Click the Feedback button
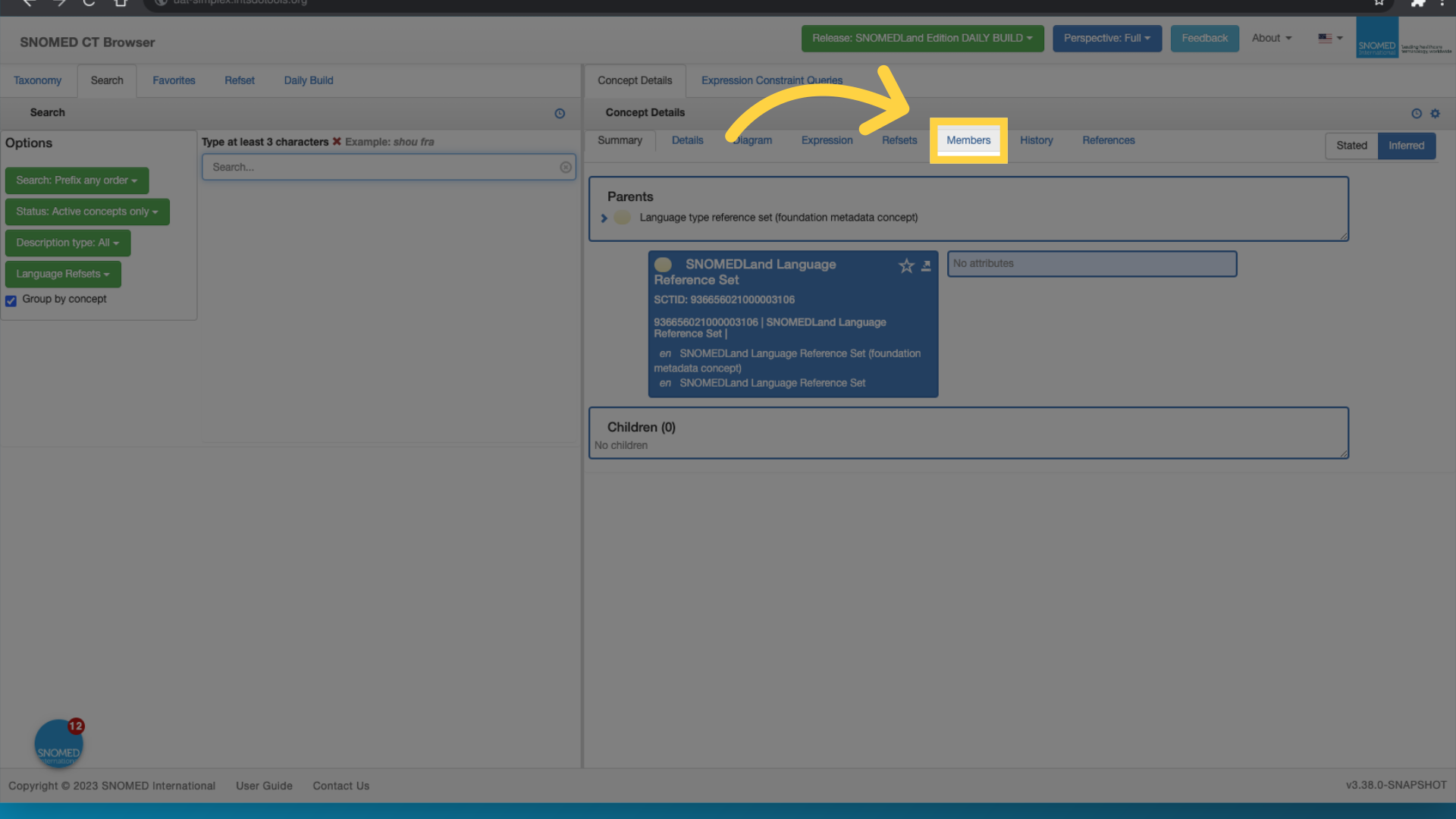The width and height of the screenshot is (1456, 819). [1204, 38]
